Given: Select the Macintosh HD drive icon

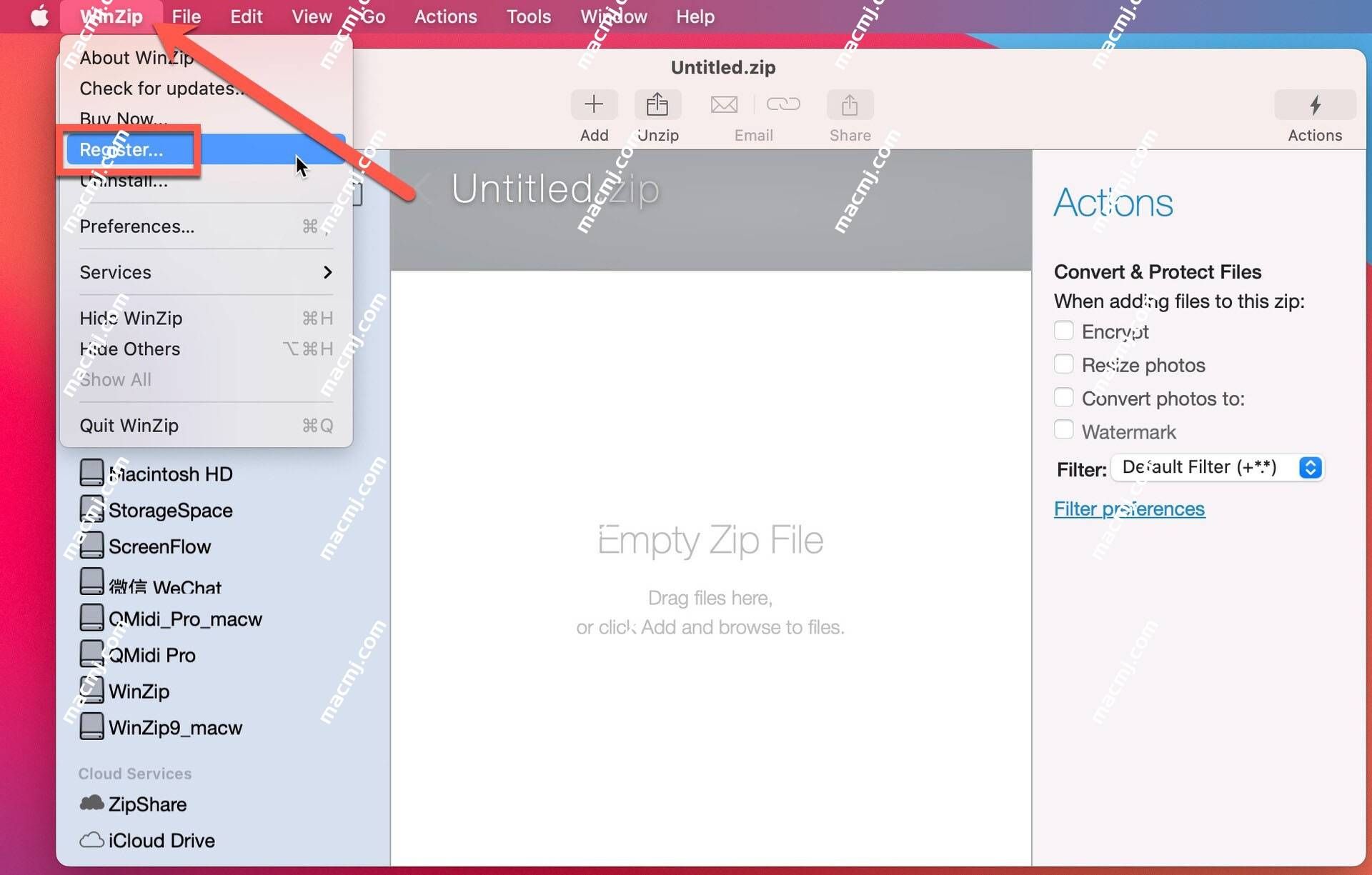Looking at the screenshot, I should [x=91, y=473].
